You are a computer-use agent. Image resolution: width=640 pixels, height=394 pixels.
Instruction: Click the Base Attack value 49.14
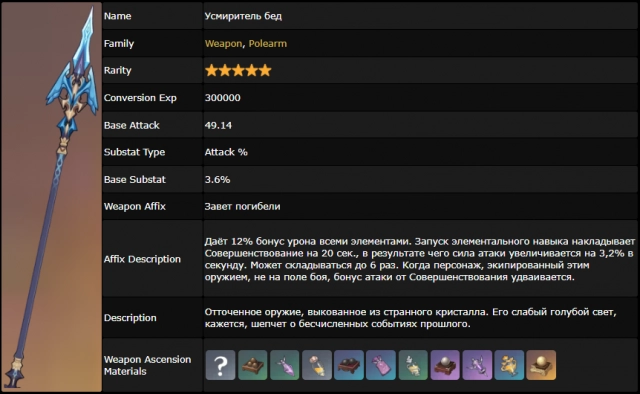tap(218, 125)
